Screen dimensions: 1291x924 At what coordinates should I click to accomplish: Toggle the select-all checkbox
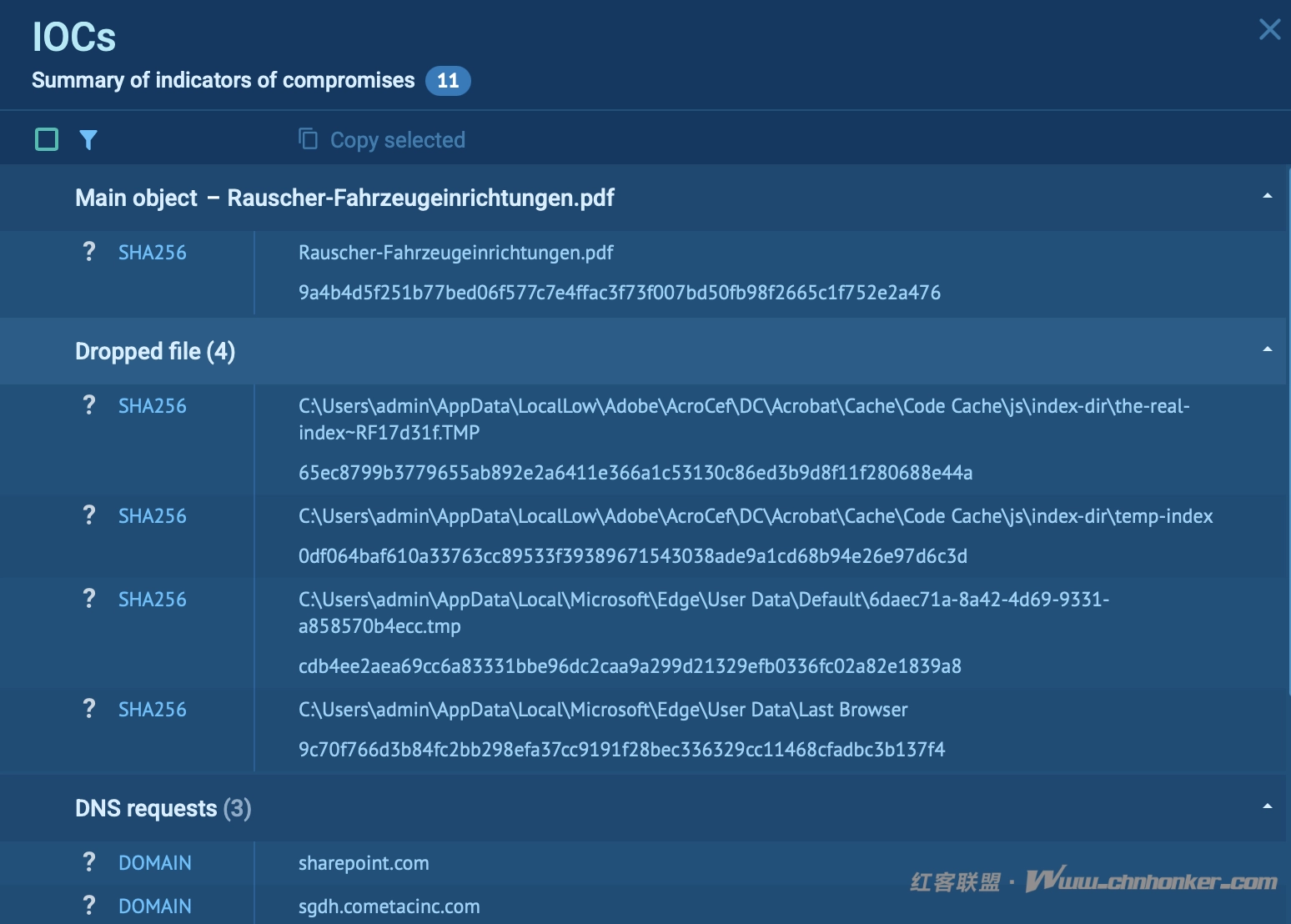coord(47,139)
